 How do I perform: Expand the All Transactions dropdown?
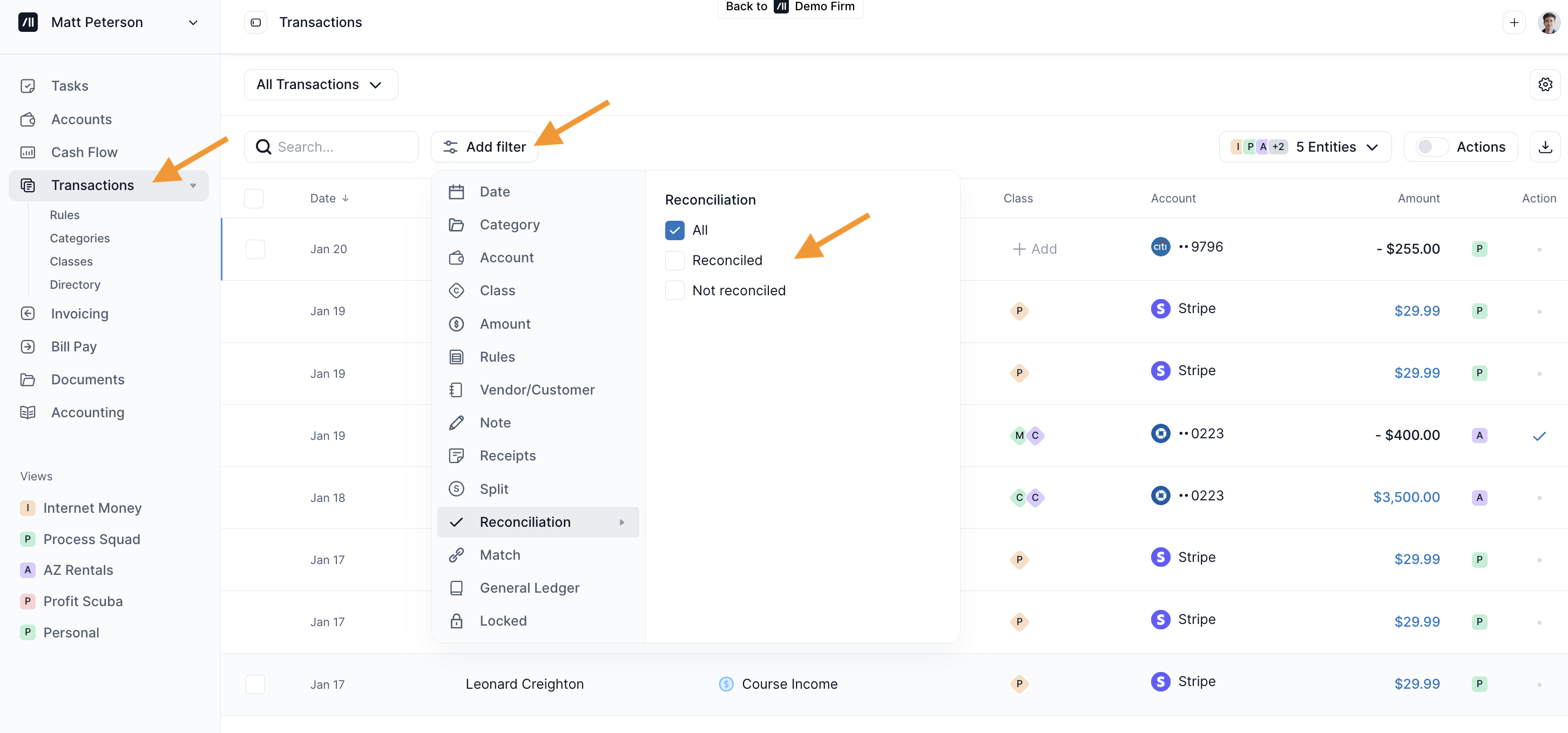320,85
